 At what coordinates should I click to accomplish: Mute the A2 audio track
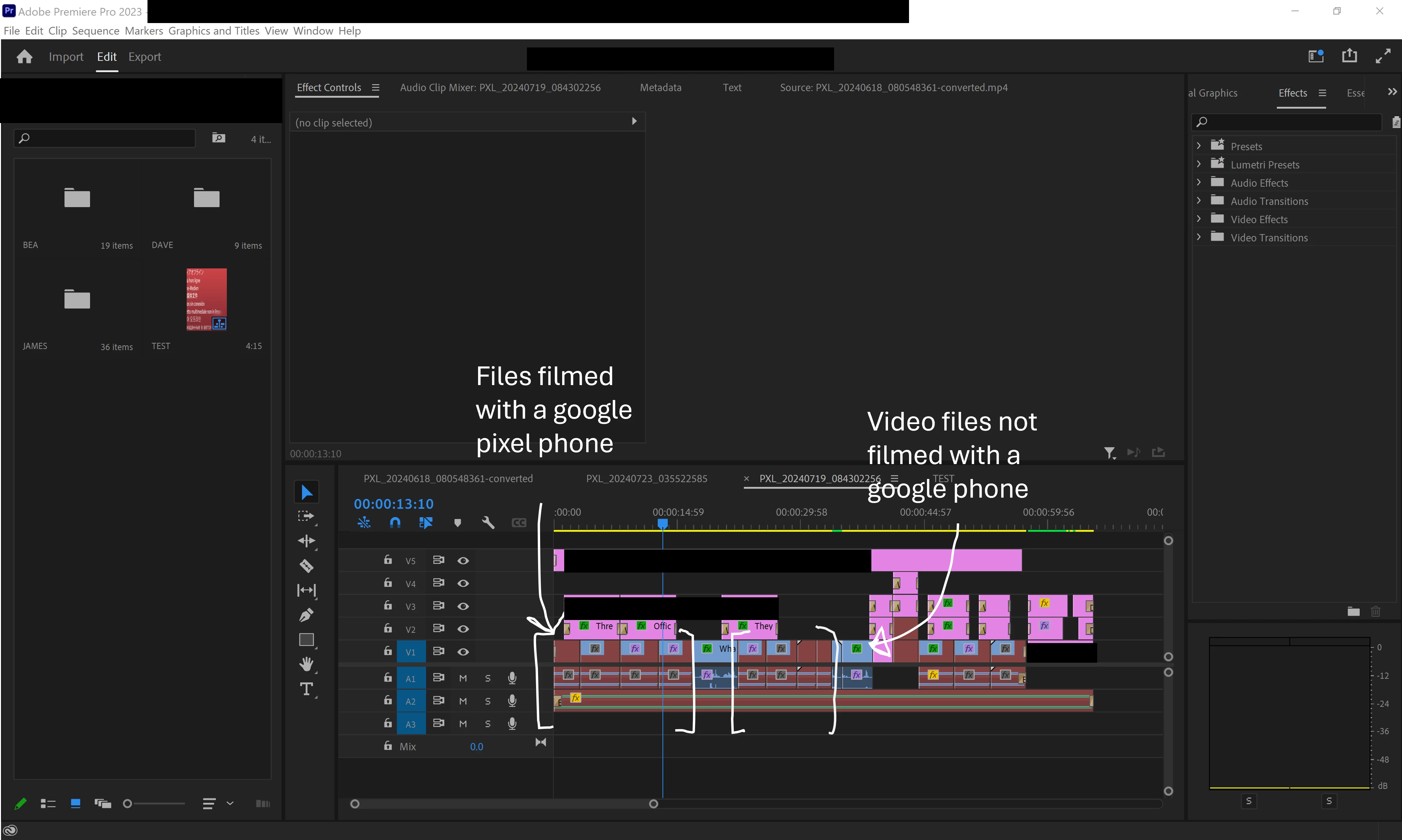[462, 701]
